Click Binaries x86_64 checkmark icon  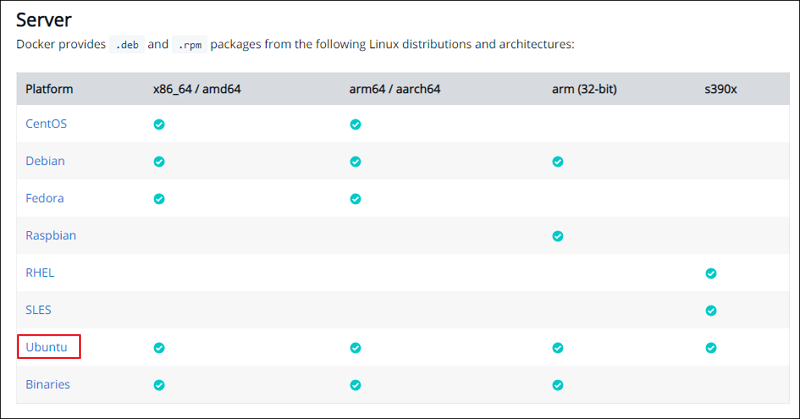(159, 385)
